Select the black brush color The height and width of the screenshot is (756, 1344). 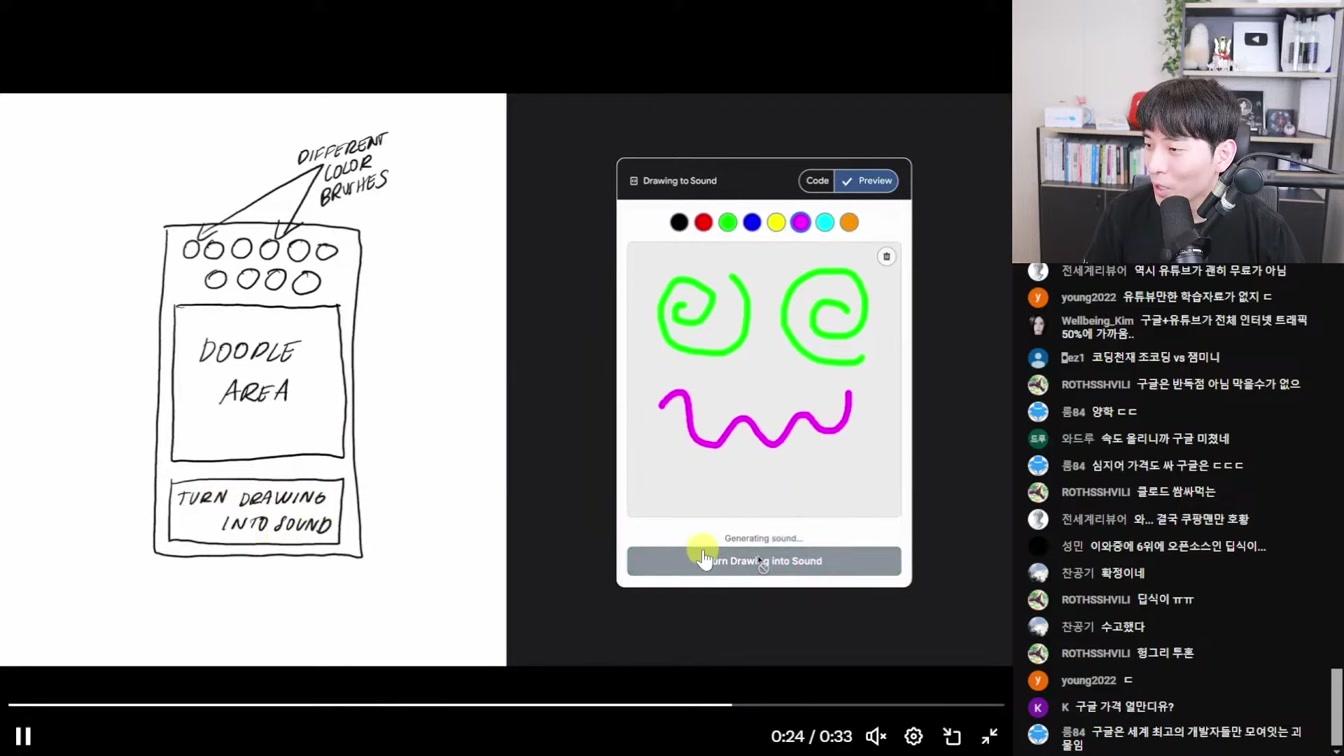pos(679,222)
